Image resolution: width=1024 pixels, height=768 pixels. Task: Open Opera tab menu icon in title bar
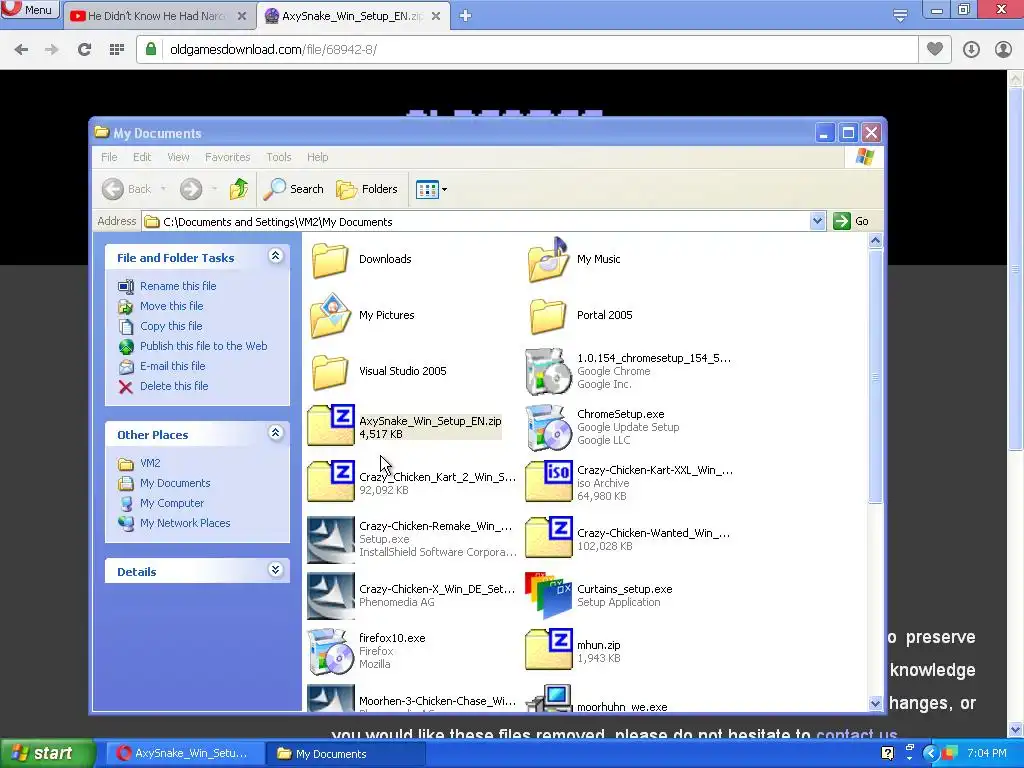(x=900, y=15)
